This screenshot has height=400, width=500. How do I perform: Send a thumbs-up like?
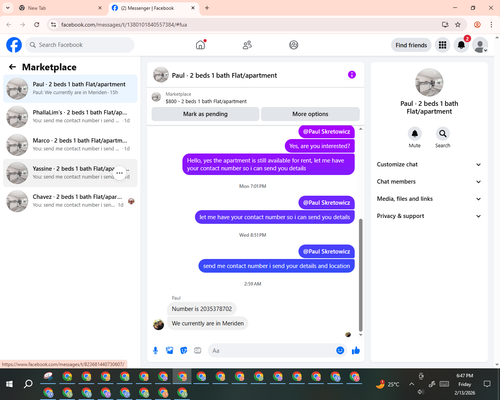tap(356, 350)
